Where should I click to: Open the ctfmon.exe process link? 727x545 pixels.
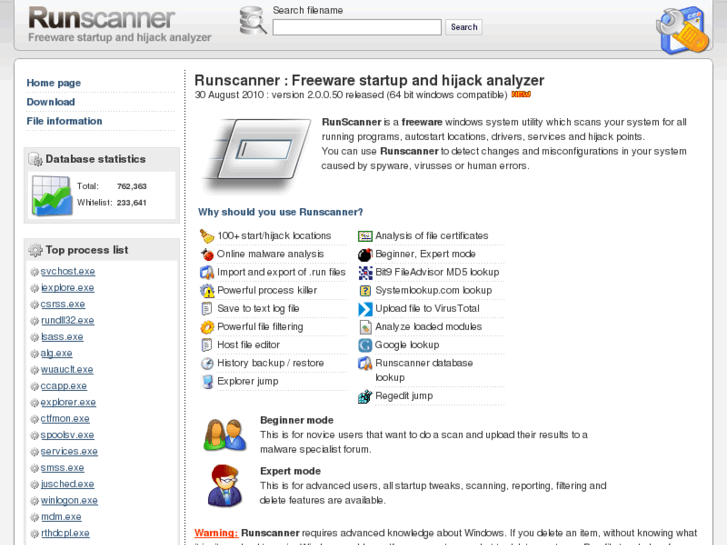[x=65, y=419]
